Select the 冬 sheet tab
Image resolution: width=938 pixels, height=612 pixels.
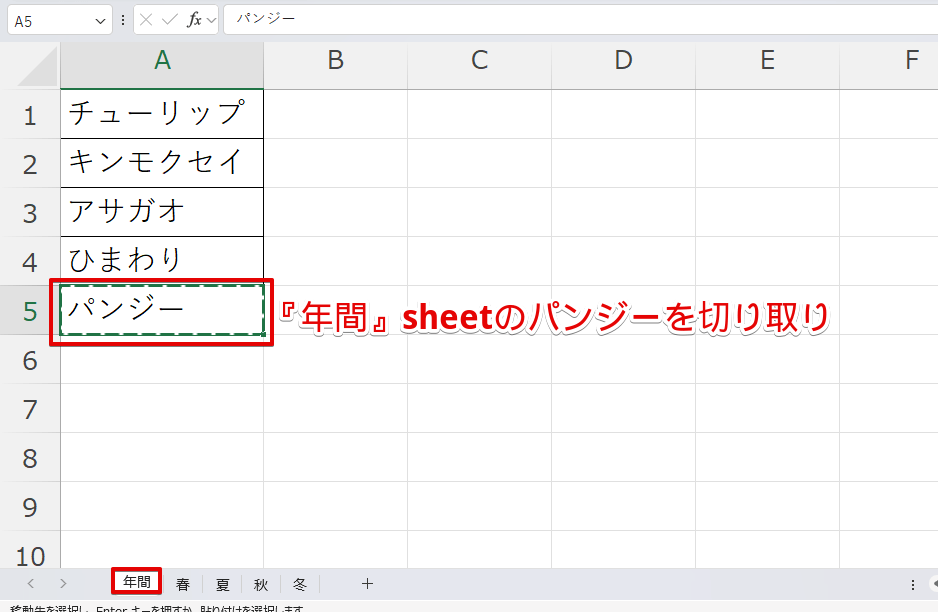(300, 585)
